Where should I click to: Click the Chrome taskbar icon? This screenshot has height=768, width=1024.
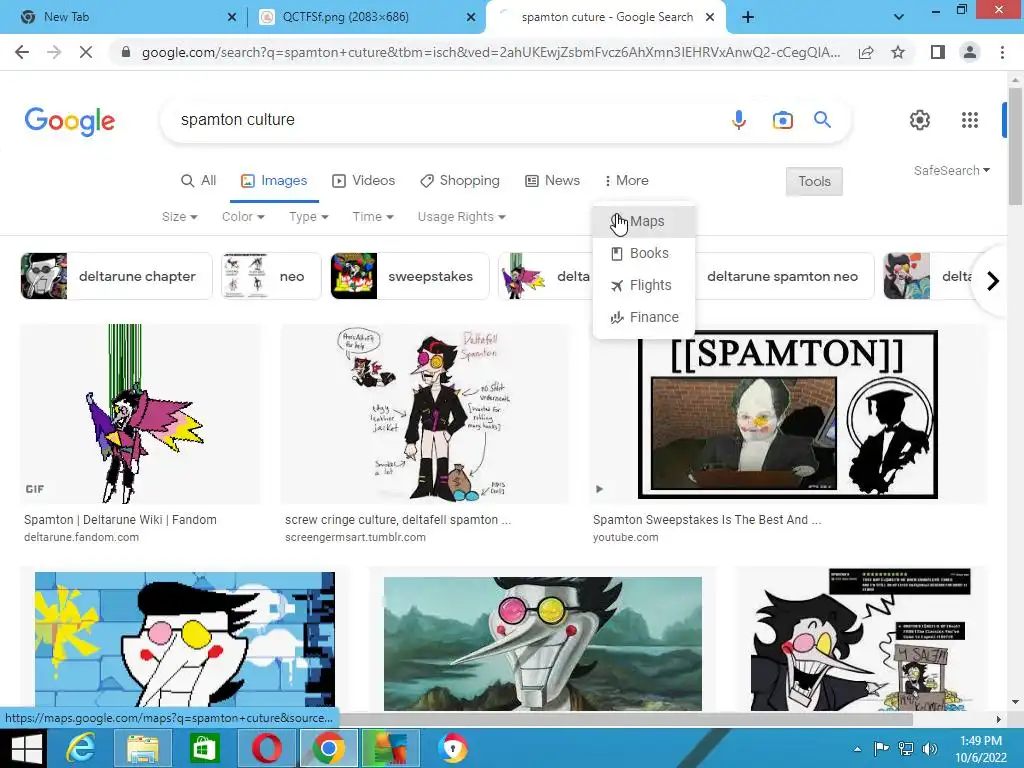(328, 748)
